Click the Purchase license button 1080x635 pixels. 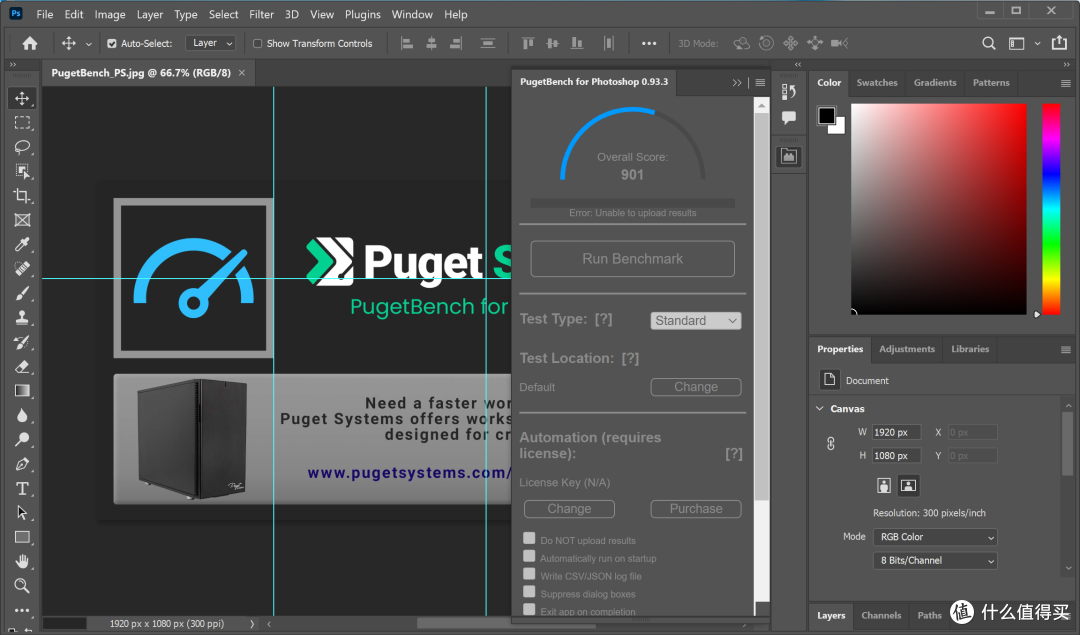pos(696,508)
